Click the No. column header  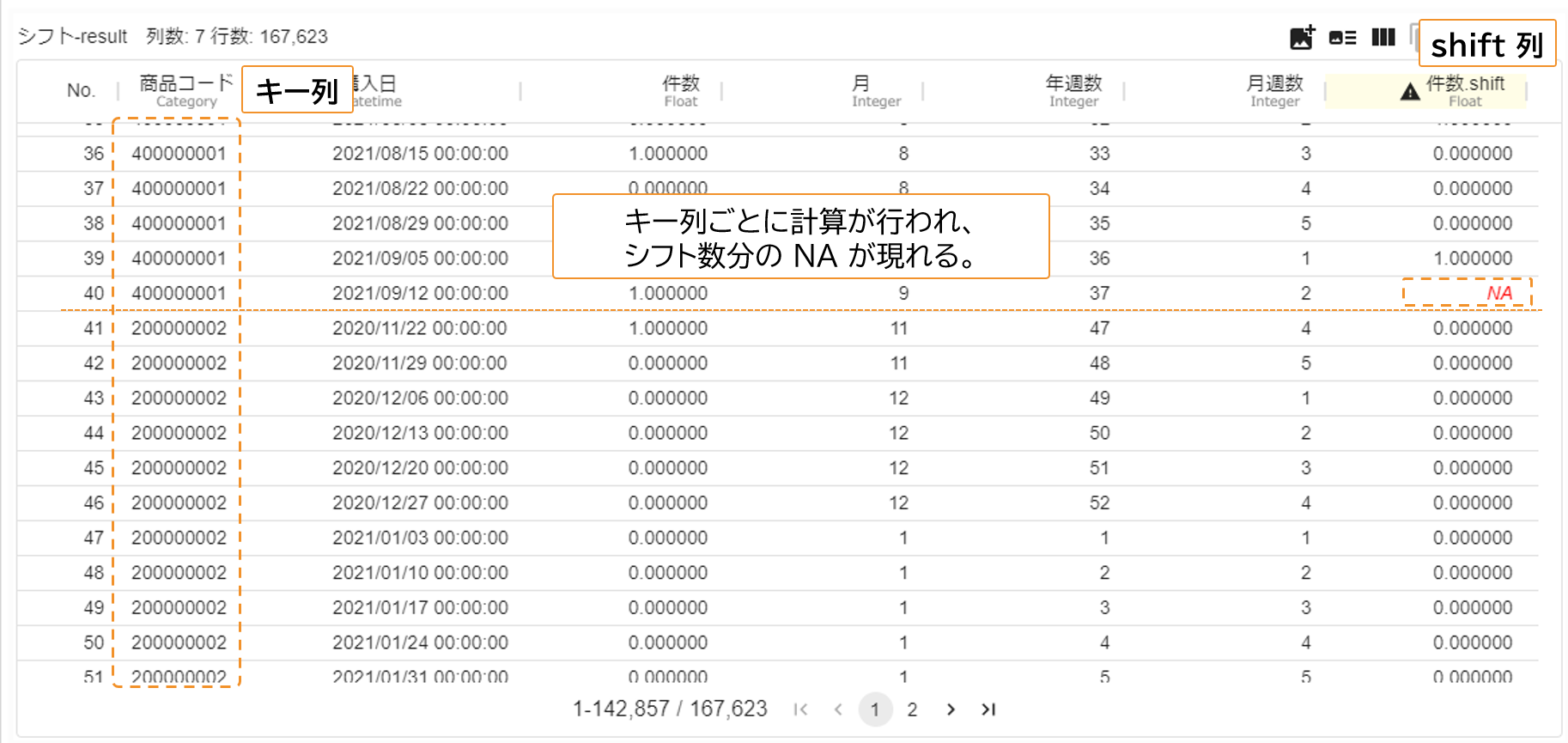(81, 90)
